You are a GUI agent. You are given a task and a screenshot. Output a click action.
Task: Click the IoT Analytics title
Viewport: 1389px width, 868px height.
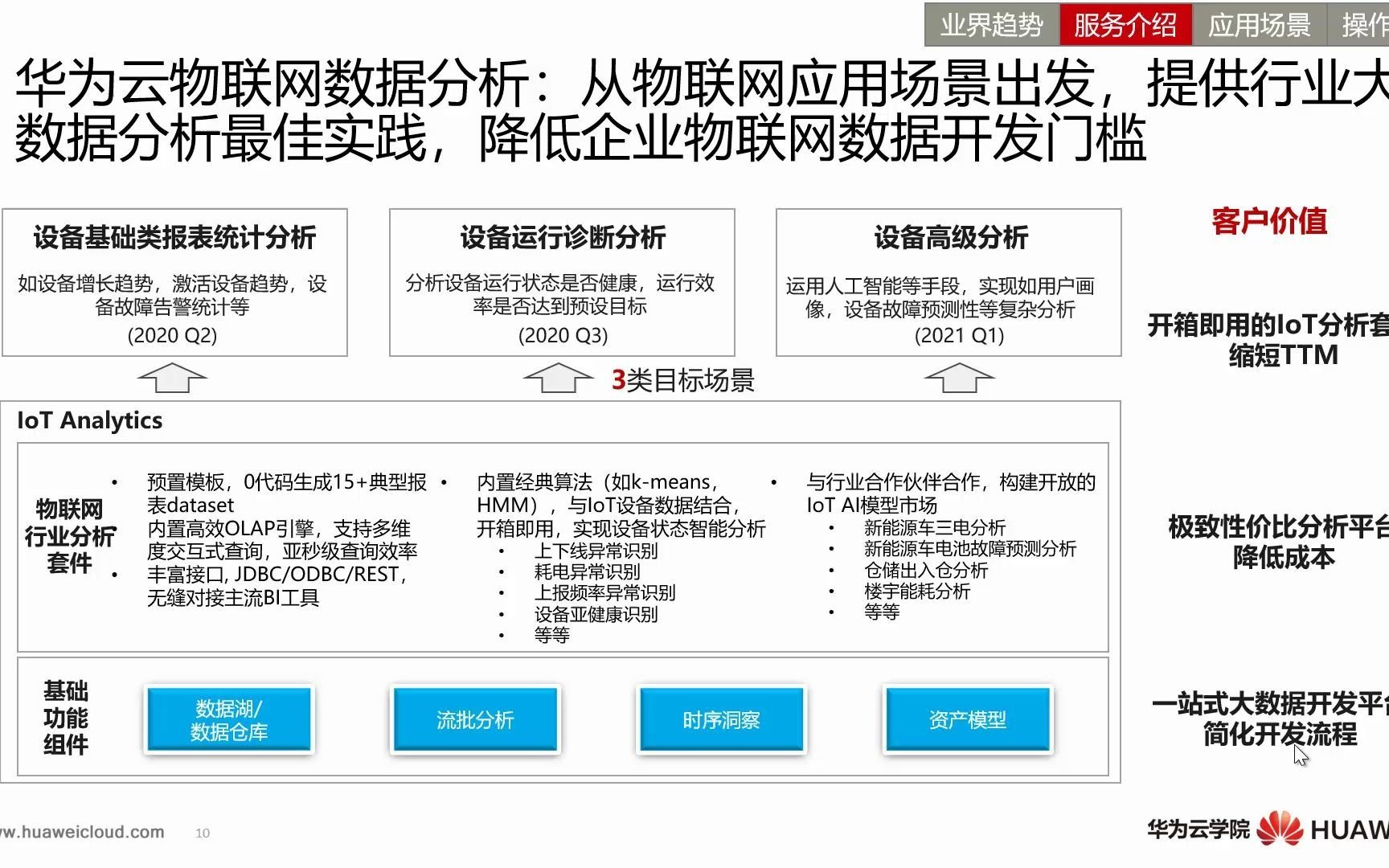point(90,420)
